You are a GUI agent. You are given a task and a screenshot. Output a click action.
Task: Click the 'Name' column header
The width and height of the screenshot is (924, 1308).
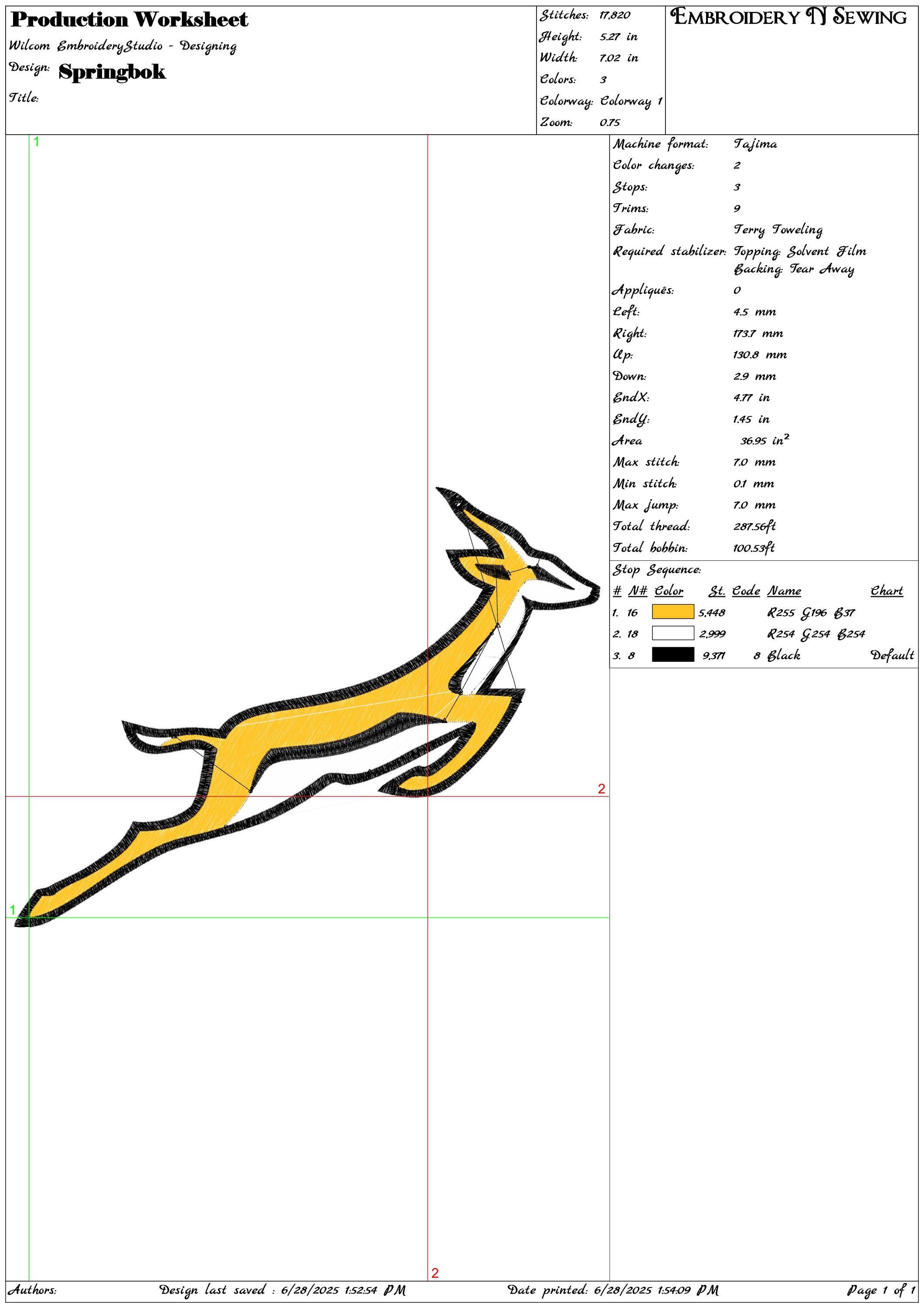click(784, 591)
